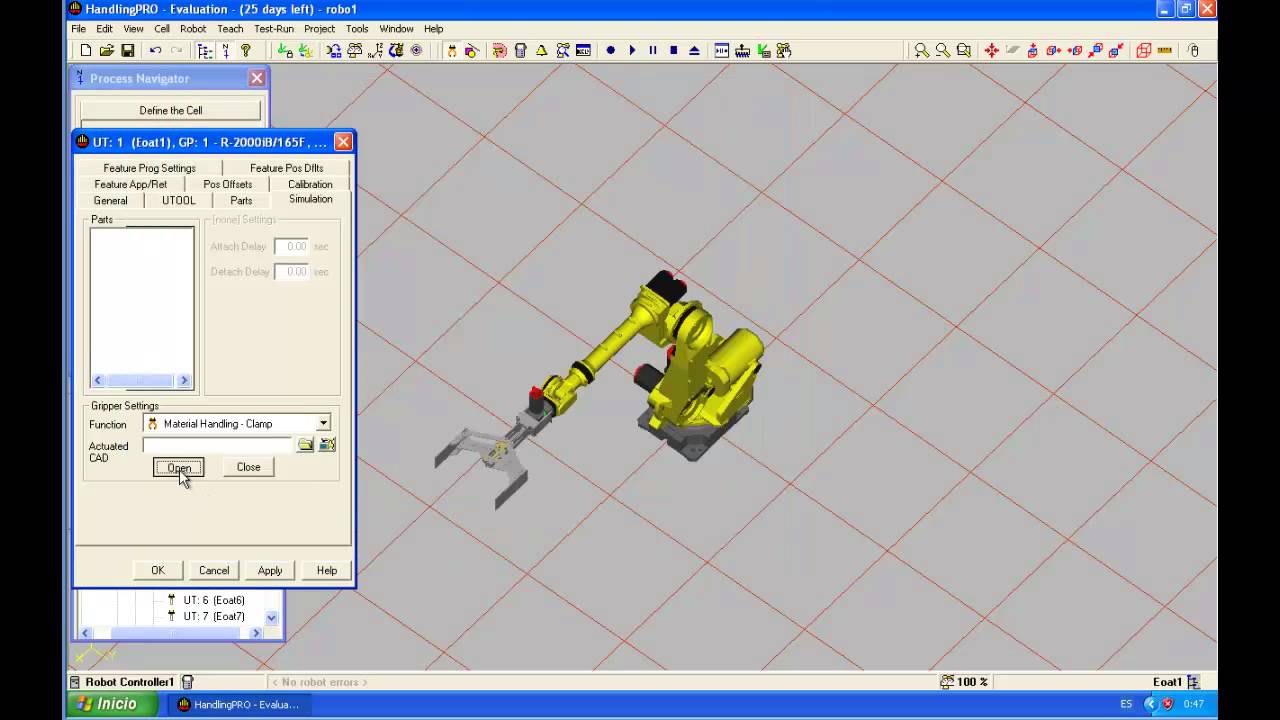Click the Eoat1 tool icon in status bar

(x=1192, y=682)
